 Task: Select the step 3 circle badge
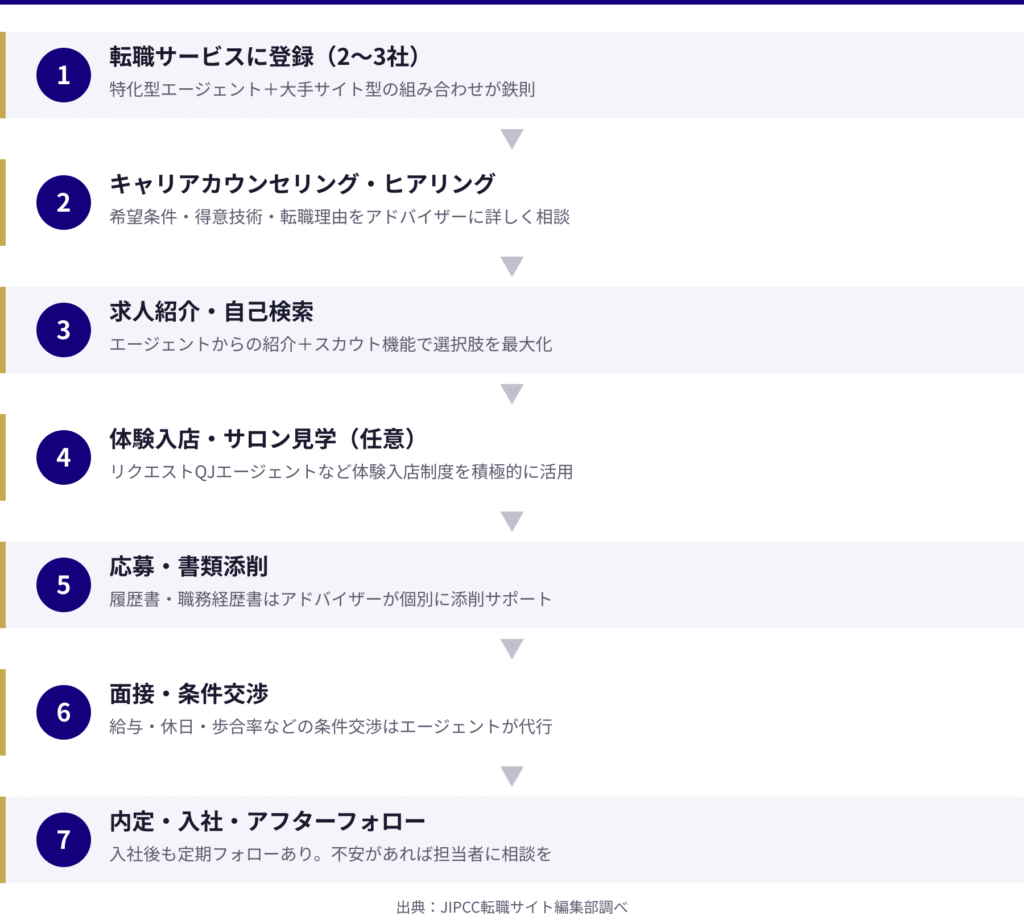click(64, 330)
